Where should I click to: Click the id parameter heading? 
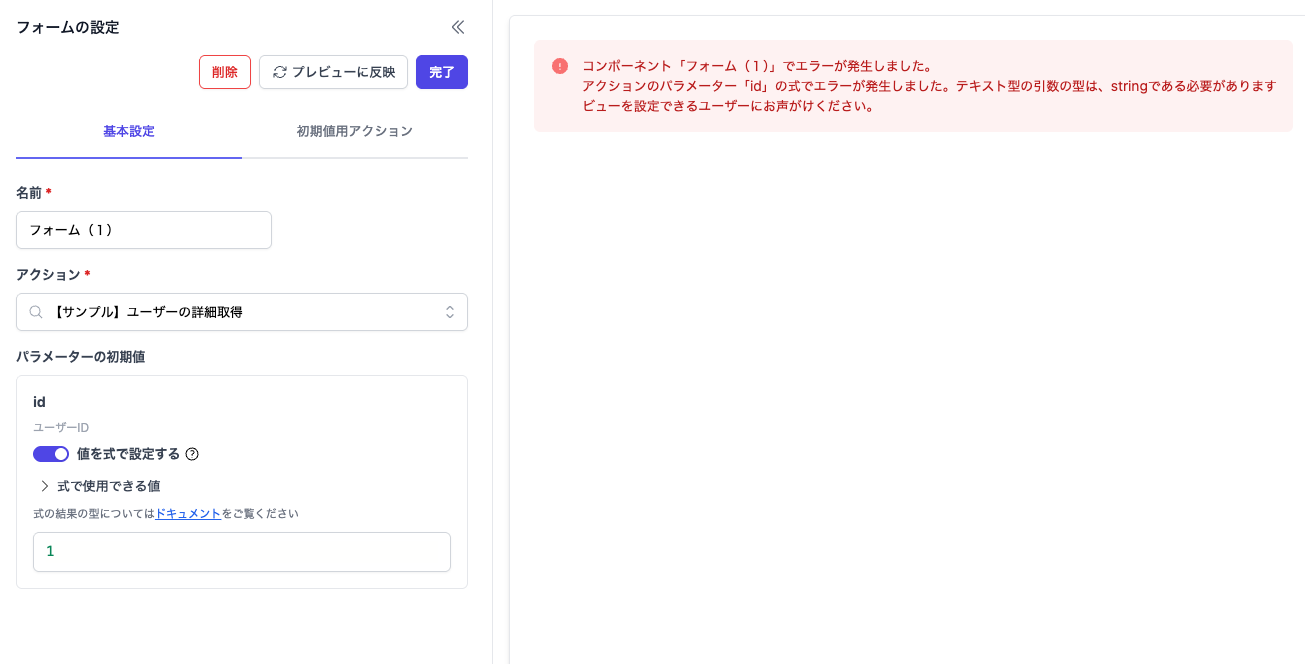point(39,401)
